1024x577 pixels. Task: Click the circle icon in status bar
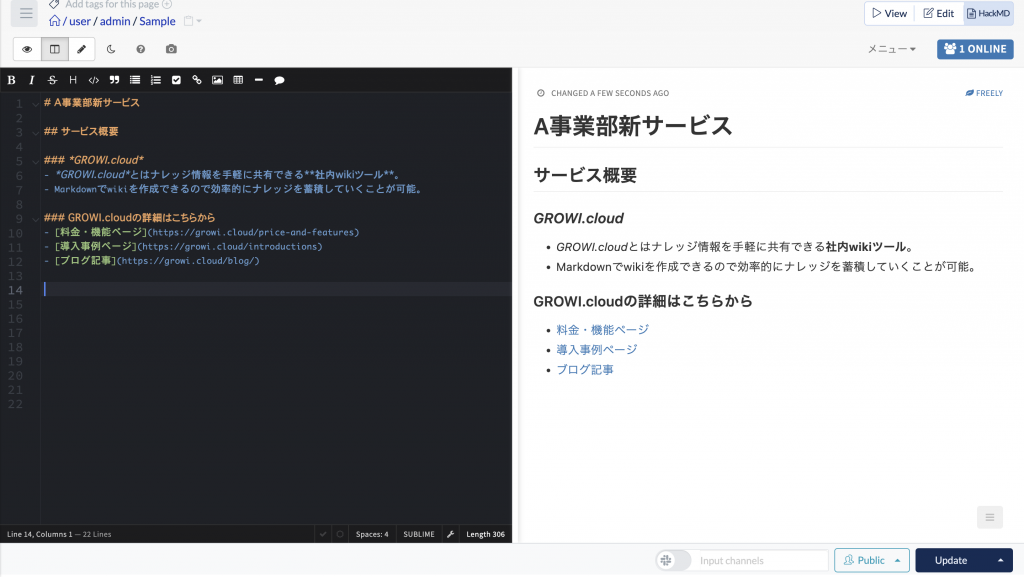(340, 534)
